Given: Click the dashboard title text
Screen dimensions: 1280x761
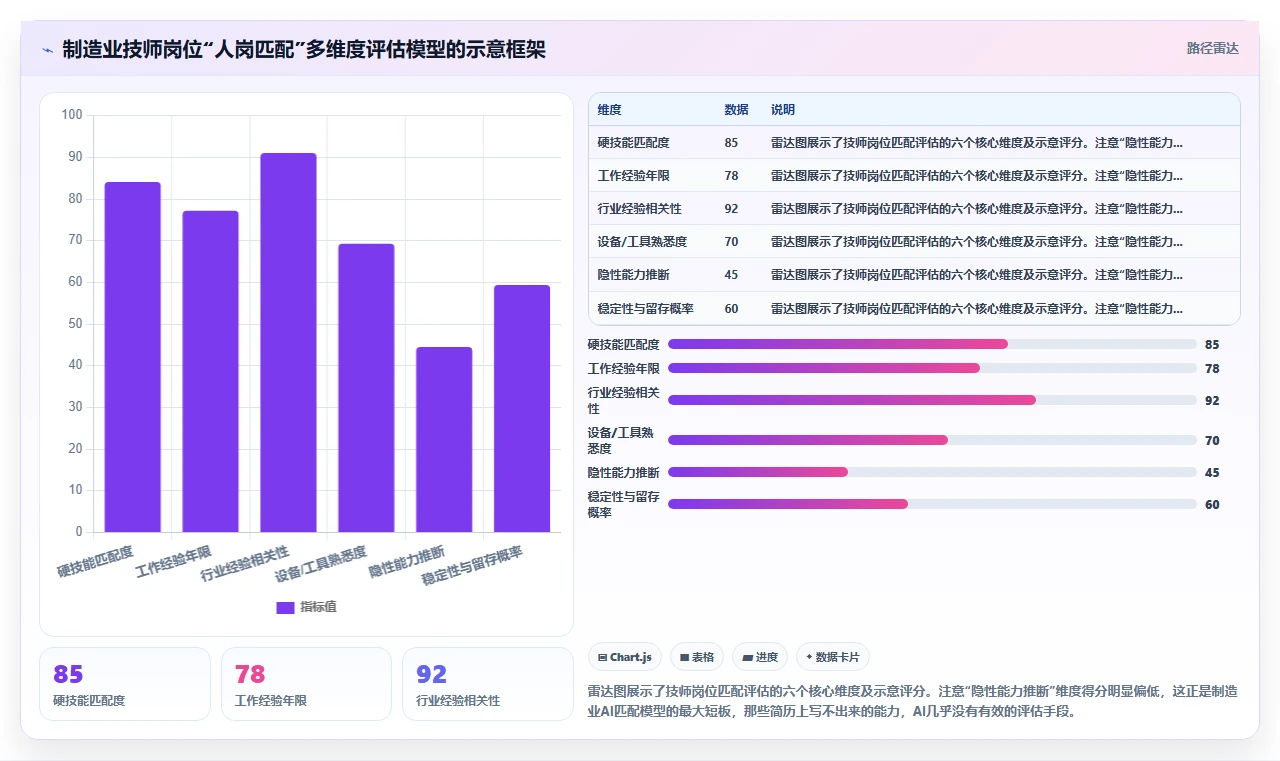Looking at the screenshot, I should tap(304, 50).
